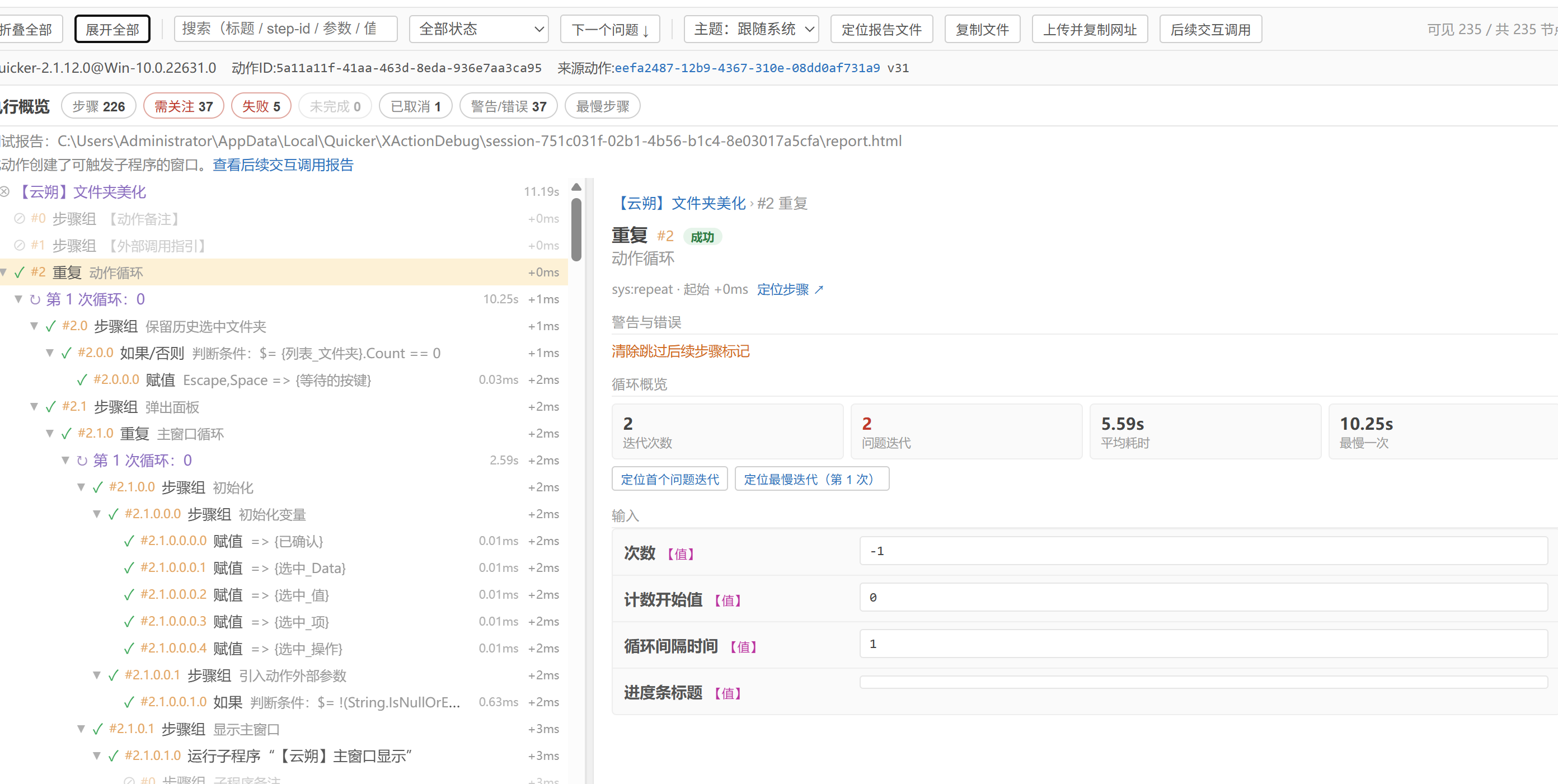Collapse #2.1 步骤组 弹出面板

(x=35, y=406)
